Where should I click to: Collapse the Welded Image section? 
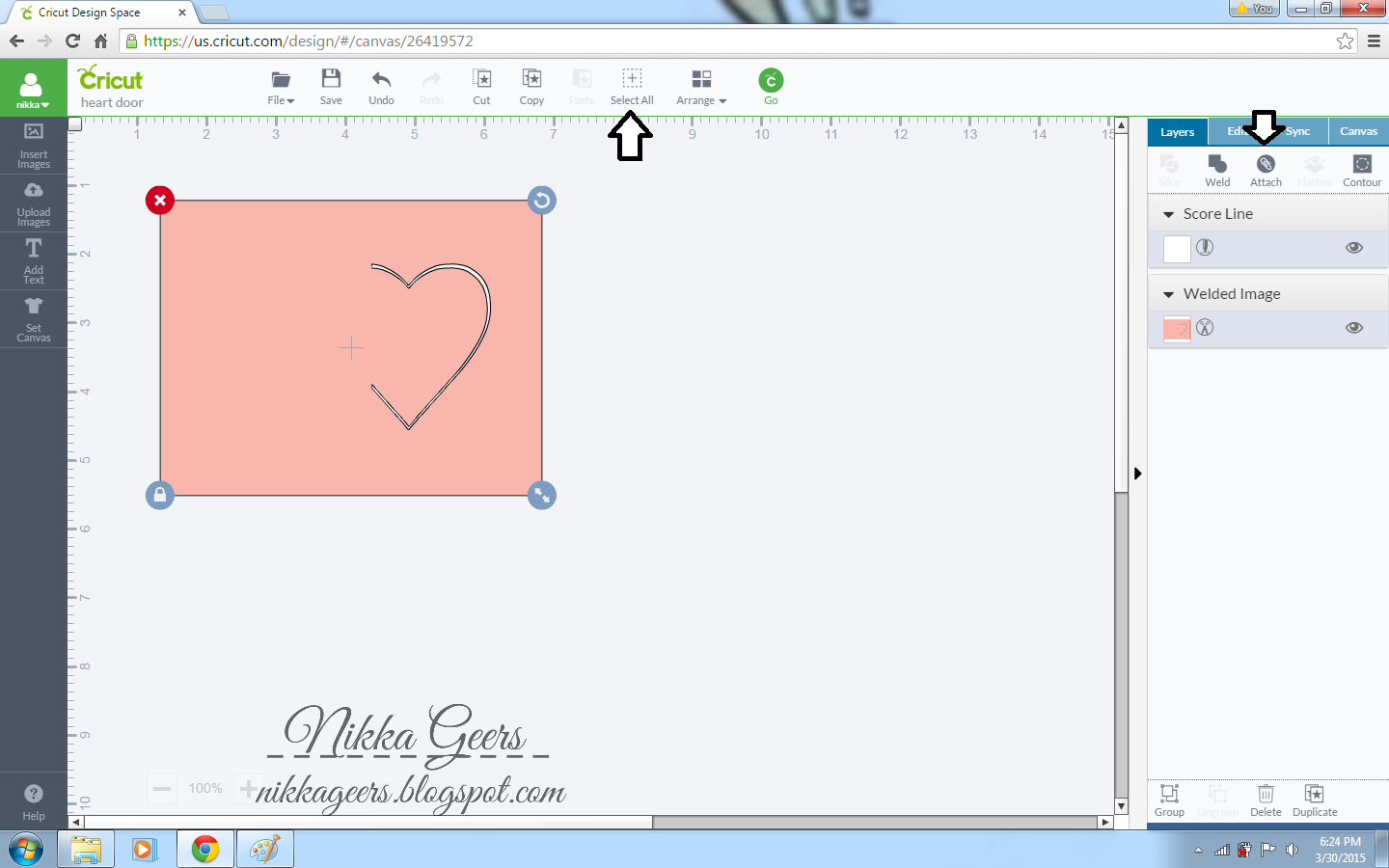[x=1169, y=293]
